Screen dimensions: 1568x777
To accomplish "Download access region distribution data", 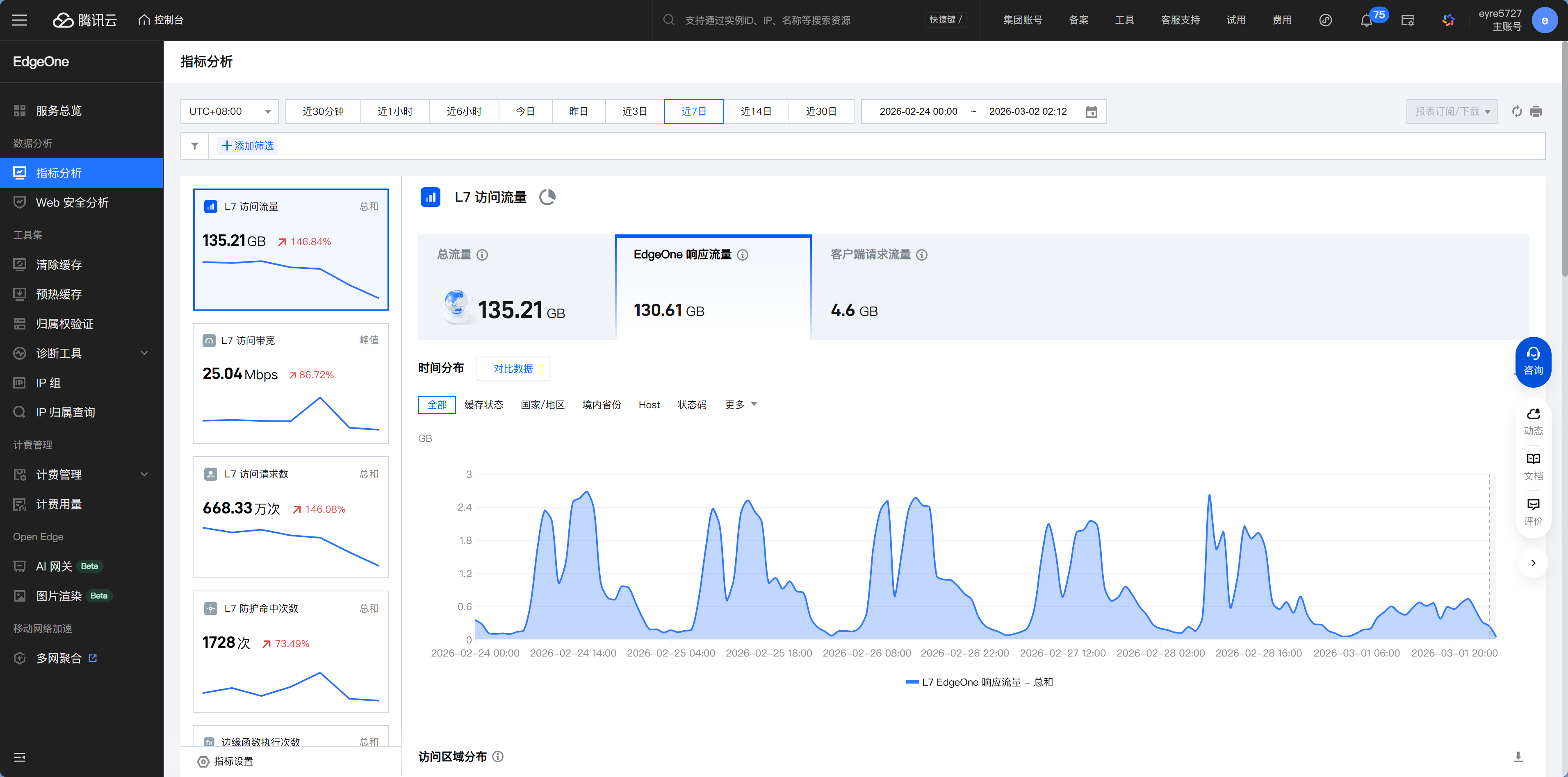I will tap(1518, 757).
